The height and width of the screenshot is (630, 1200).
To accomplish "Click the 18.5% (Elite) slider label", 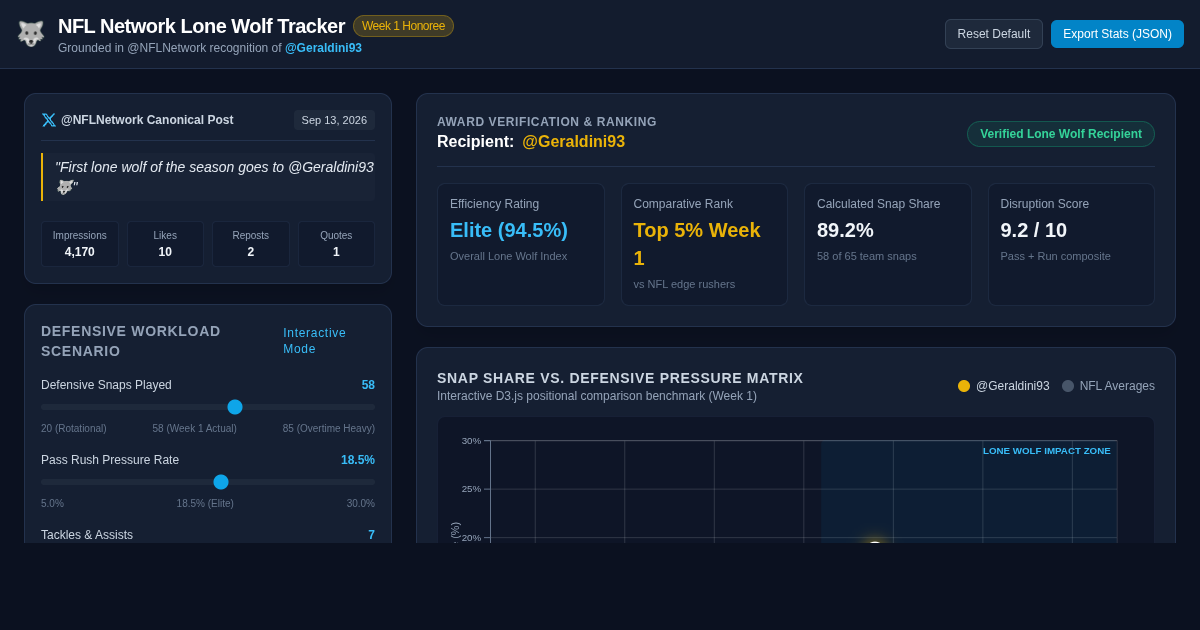I will click(205, 503).
